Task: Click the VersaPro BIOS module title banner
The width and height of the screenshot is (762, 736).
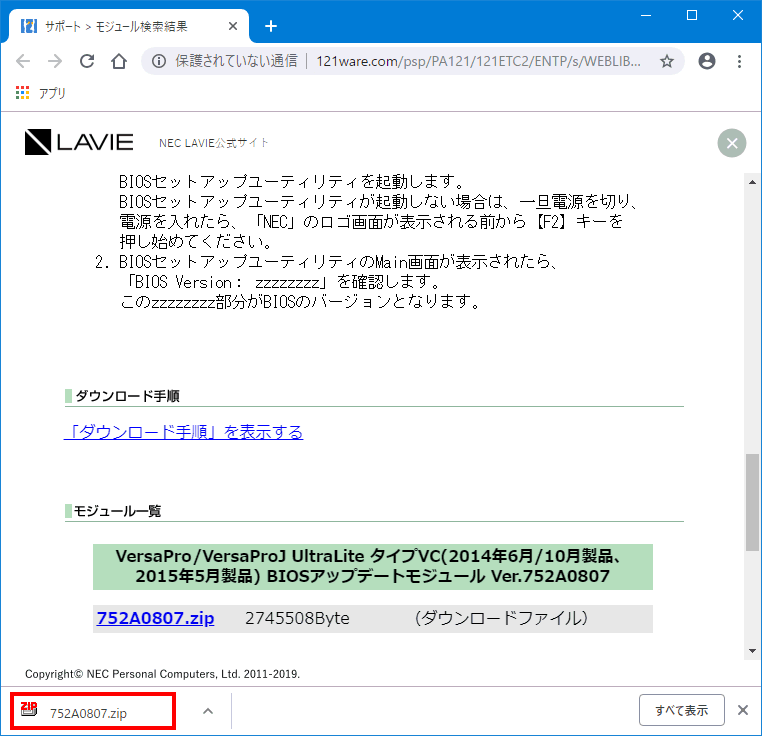Action: click(x=373, y=567)
